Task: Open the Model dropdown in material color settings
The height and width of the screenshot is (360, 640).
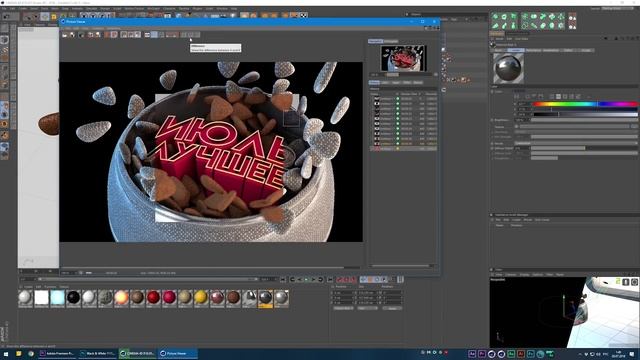Action: point(576,143)
